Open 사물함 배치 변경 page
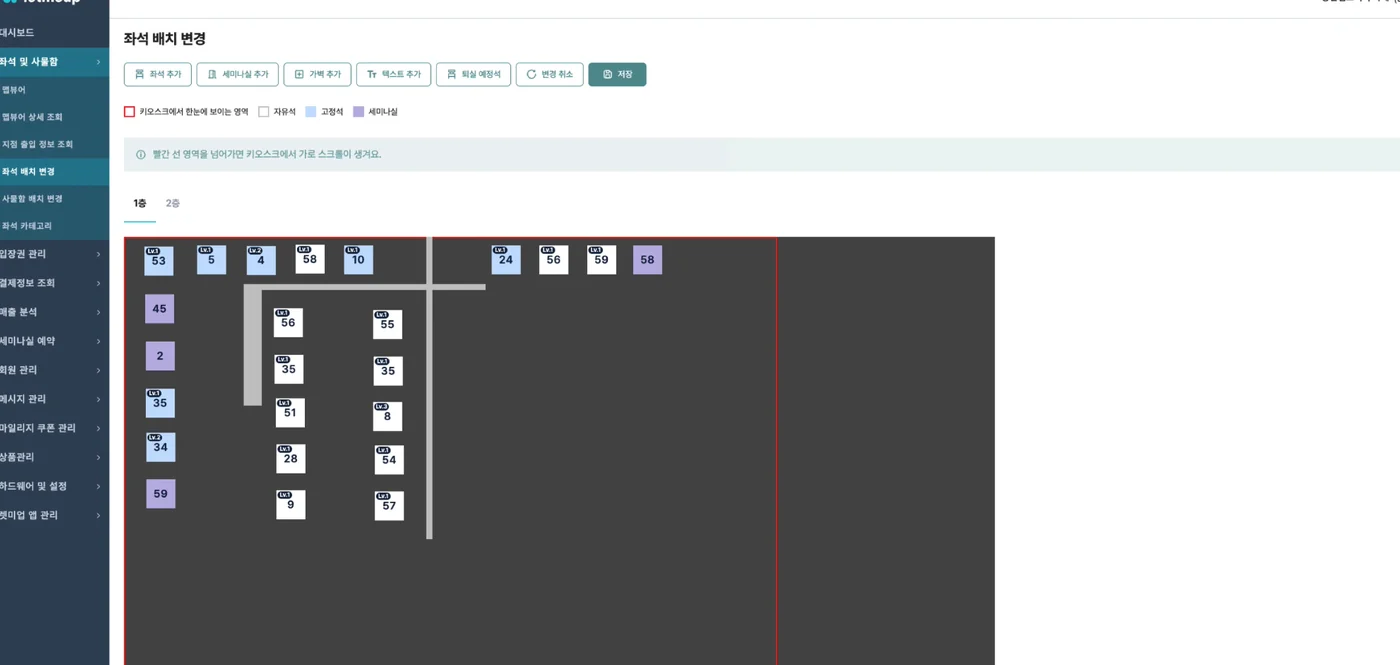 (54, 199)
